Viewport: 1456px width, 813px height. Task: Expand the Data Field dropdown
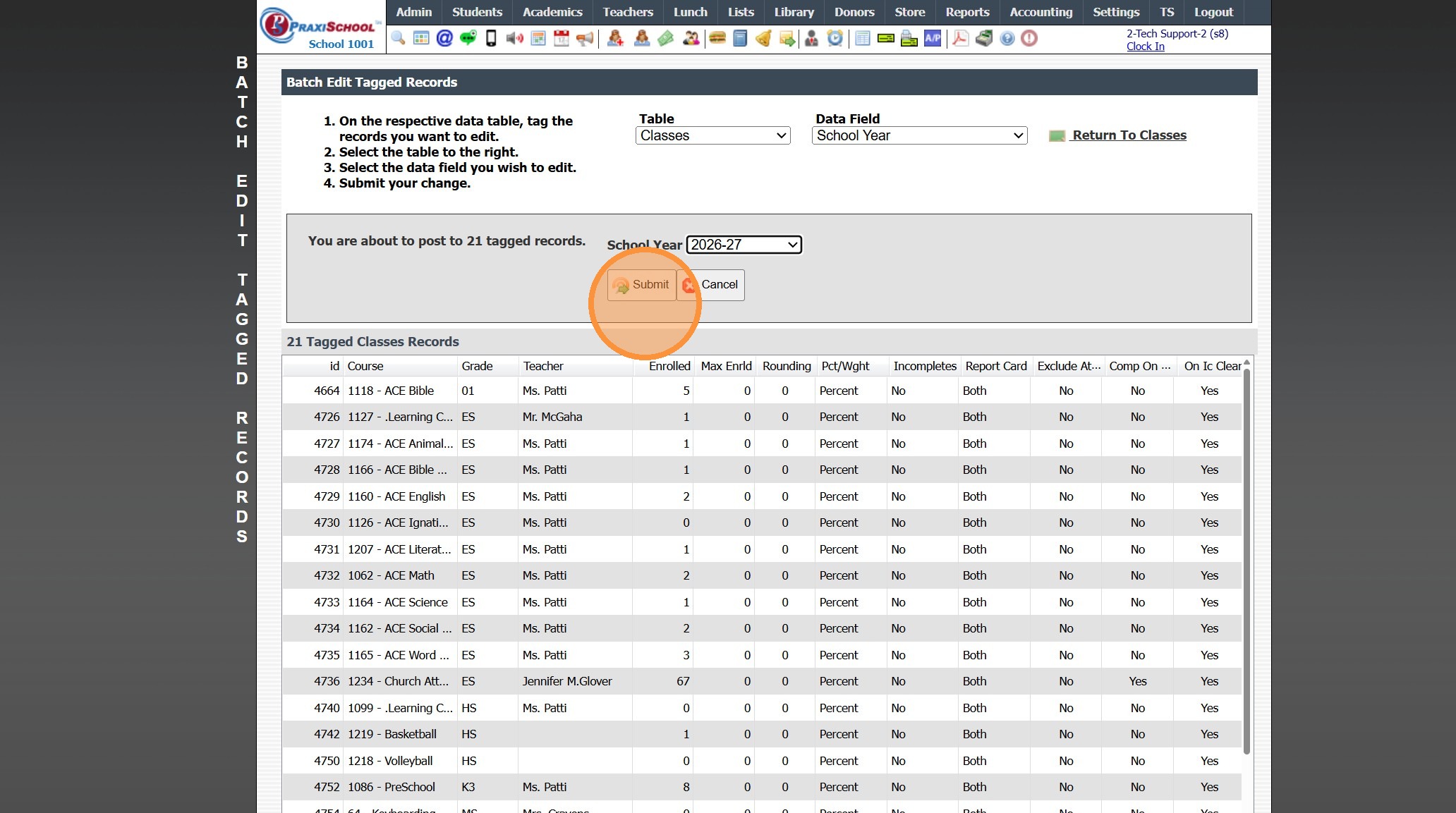coord(919,135)
